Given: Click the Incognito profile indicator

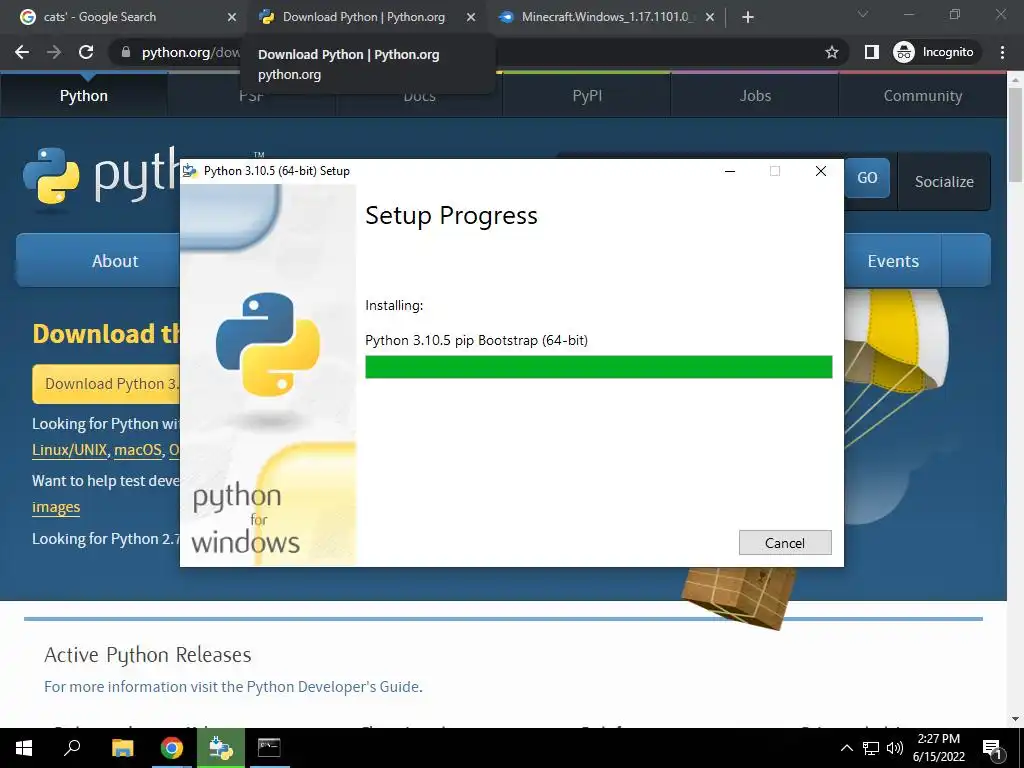Looking at the screenshot, I should 934,52.
